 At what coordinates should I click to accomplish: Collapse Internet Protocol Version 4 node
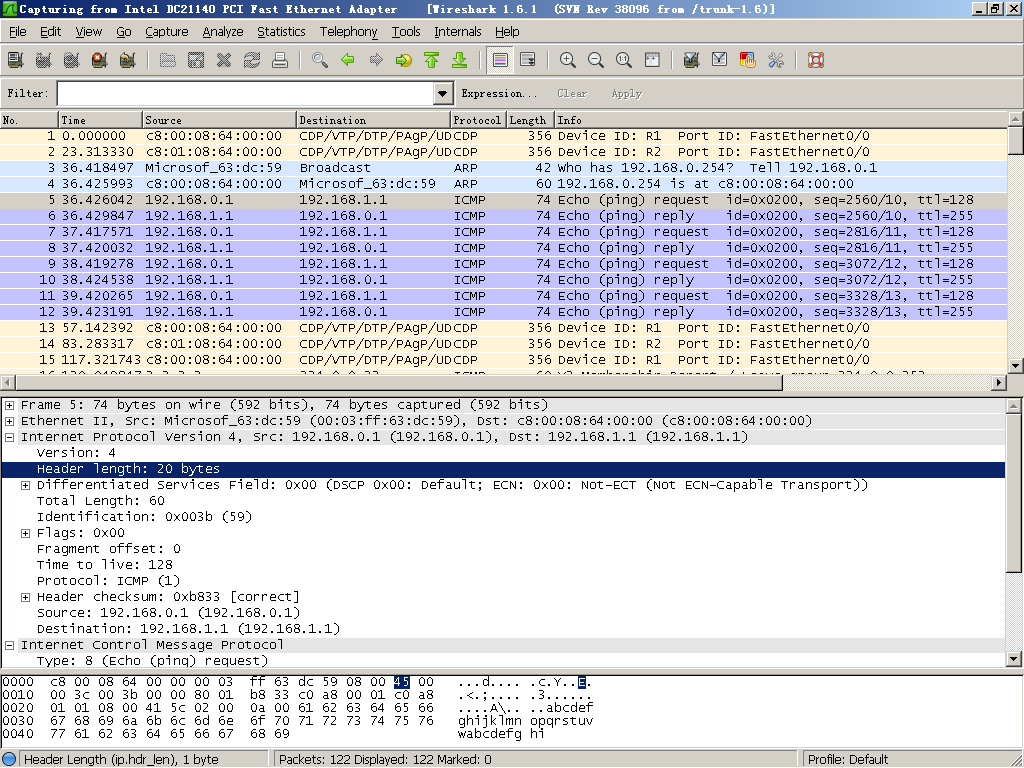(10, 437)
